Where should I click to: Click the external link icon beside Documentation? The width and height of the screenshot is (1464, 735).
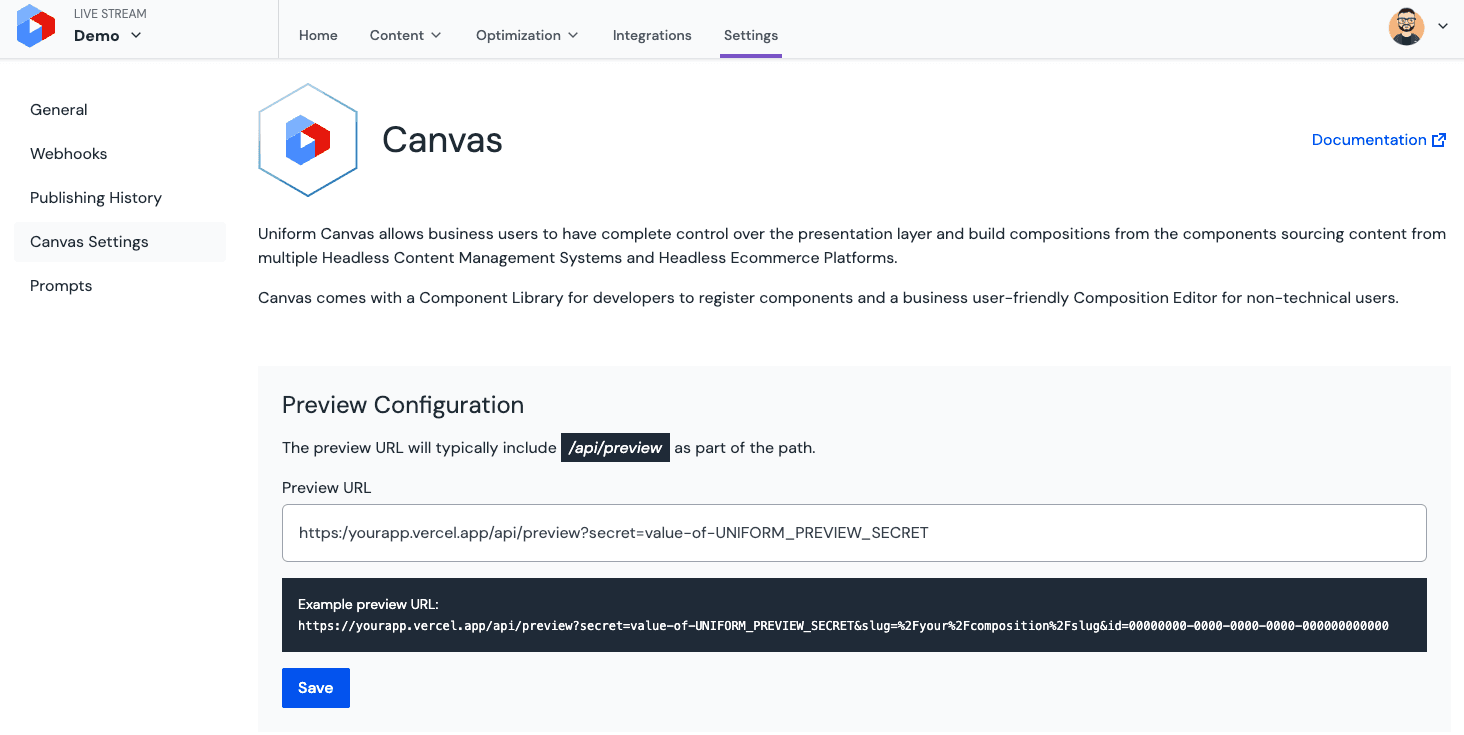pos(1439,139)
